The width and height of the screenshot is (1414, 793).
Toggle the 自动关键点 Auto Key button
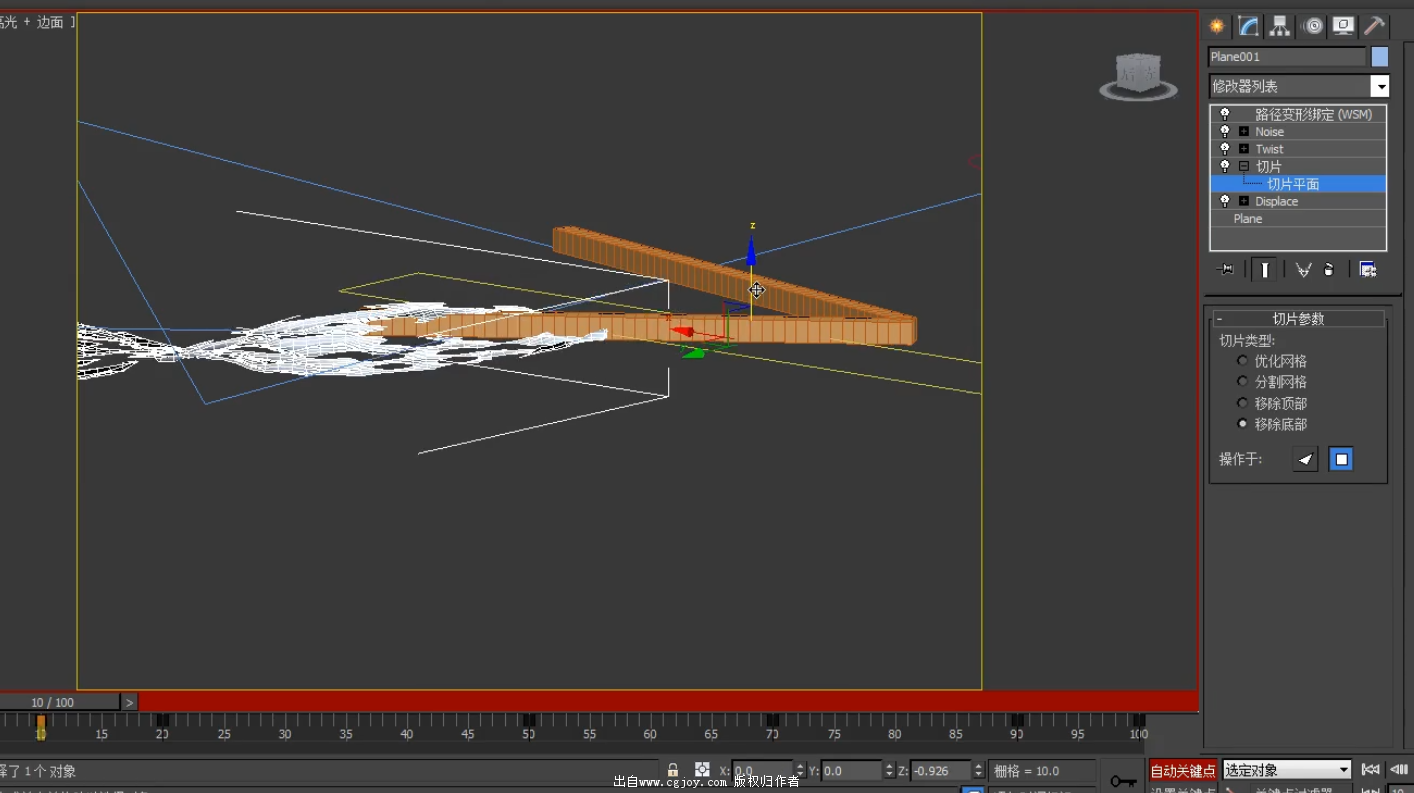pos(1183,770)
